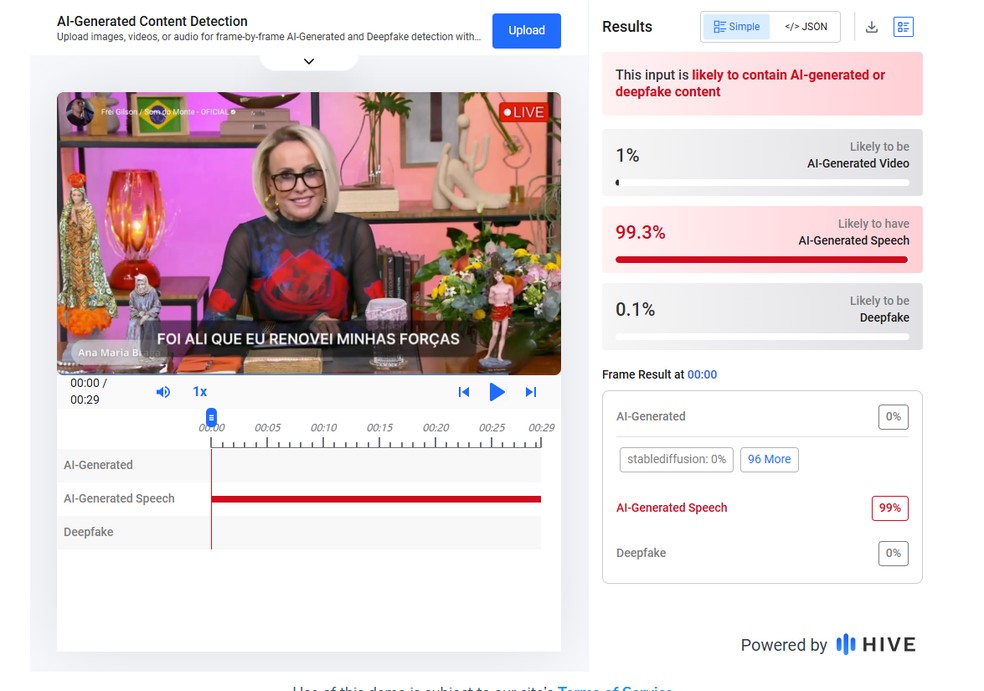Viewport: 984px width, 691px height.
Task: Expand the 96 More models list
Action: 769,459
